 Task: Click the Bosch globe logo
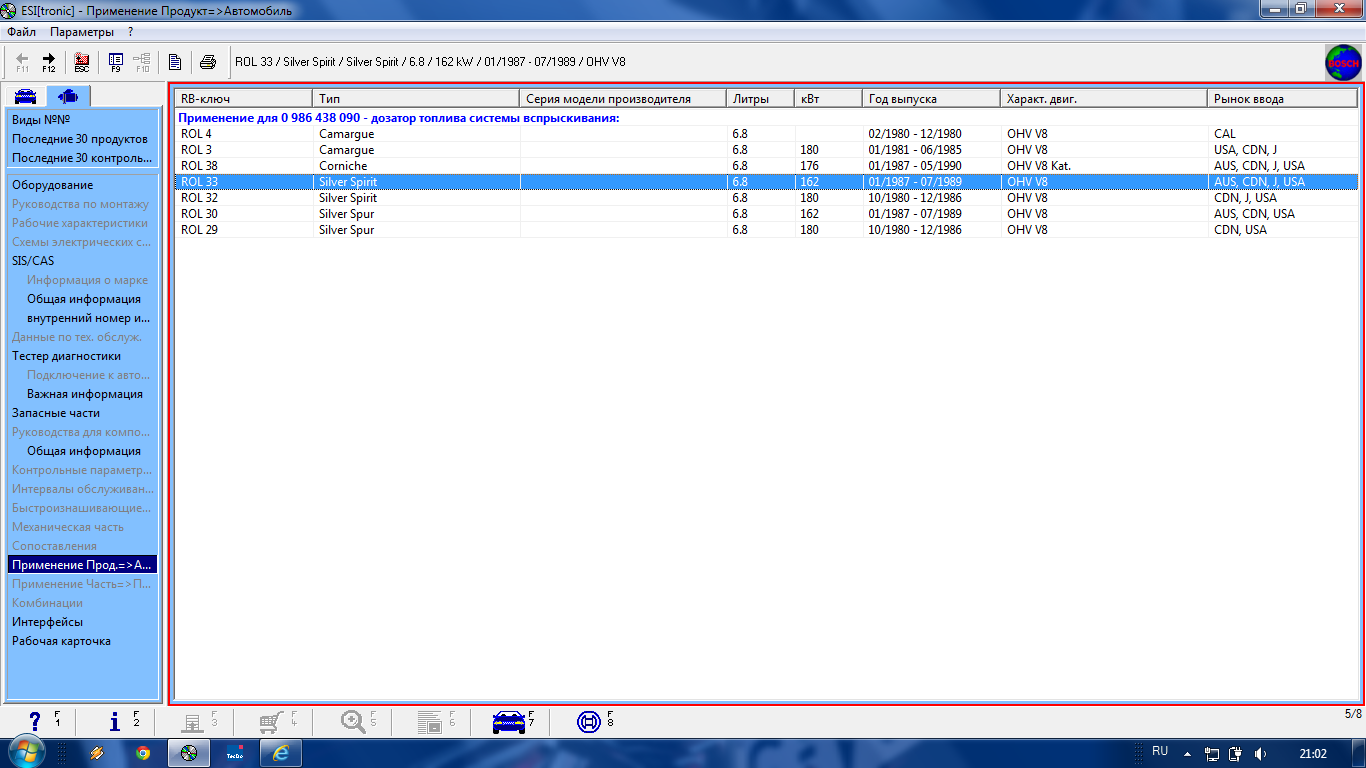(x=1343, y=63)
